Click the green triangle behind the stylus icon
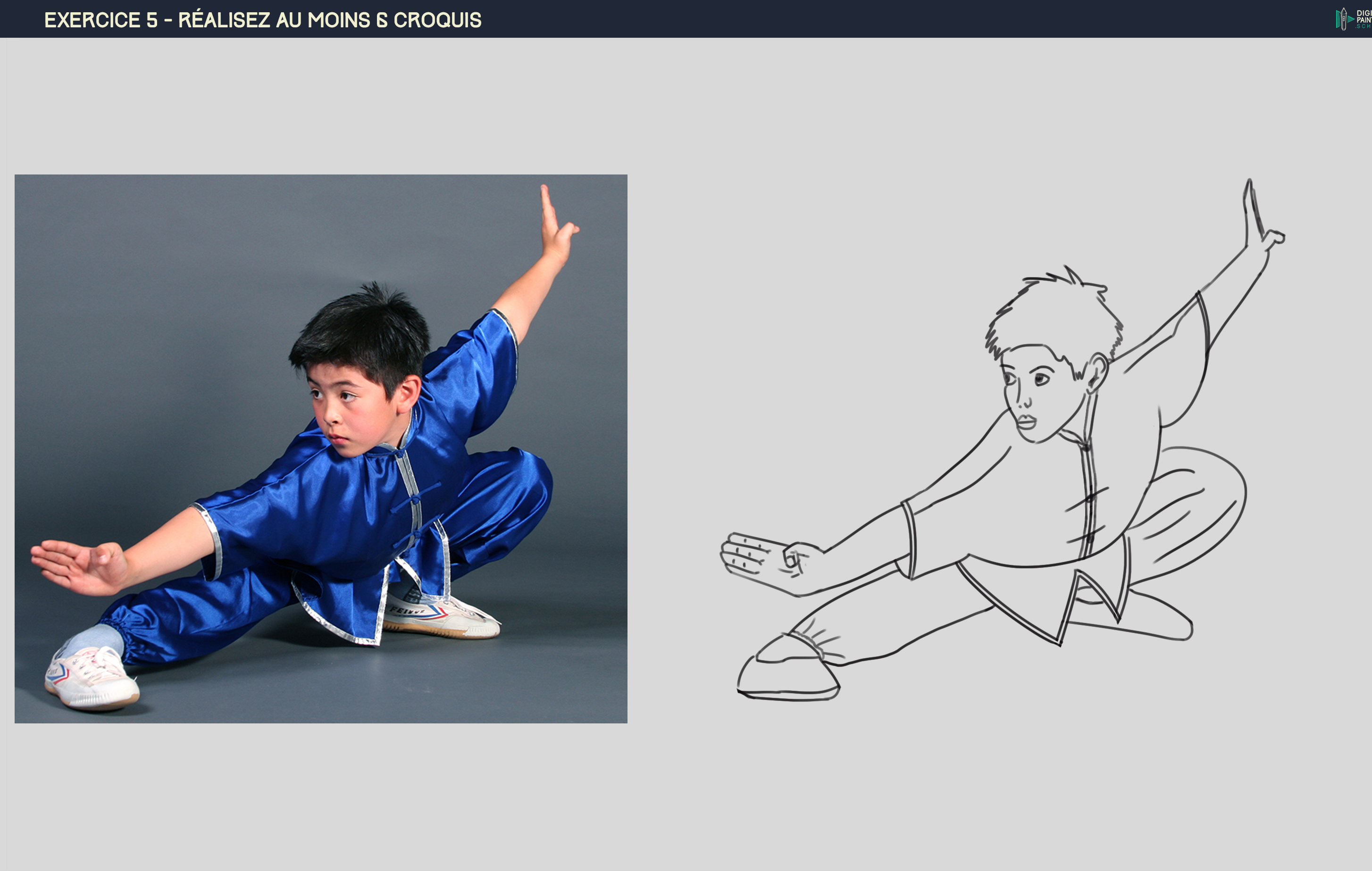The height and width of the screenshot is (871, 1372). click(1339, 19)
